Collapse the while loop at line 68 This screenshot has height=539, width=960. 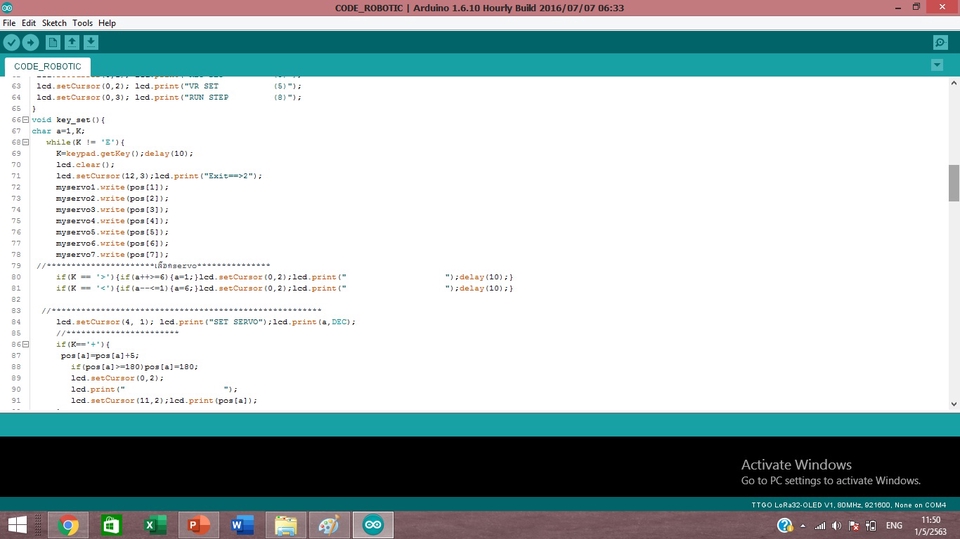[x=26, y=142]
